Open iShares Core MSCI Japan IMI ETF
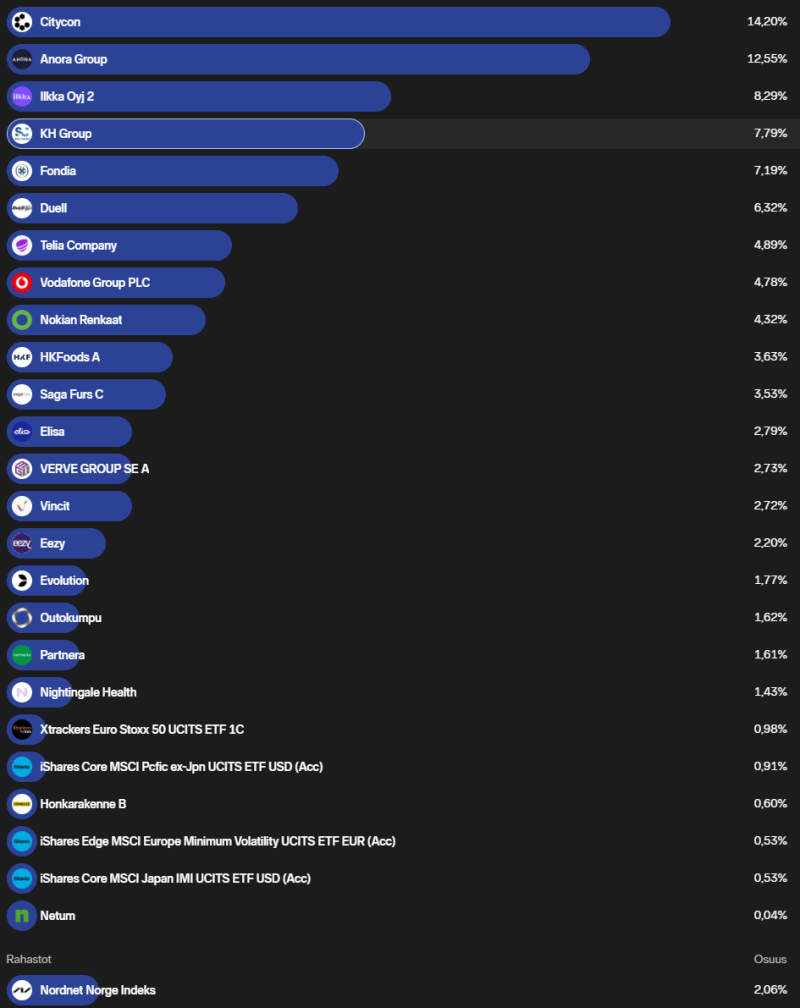 tap(175, 879)
